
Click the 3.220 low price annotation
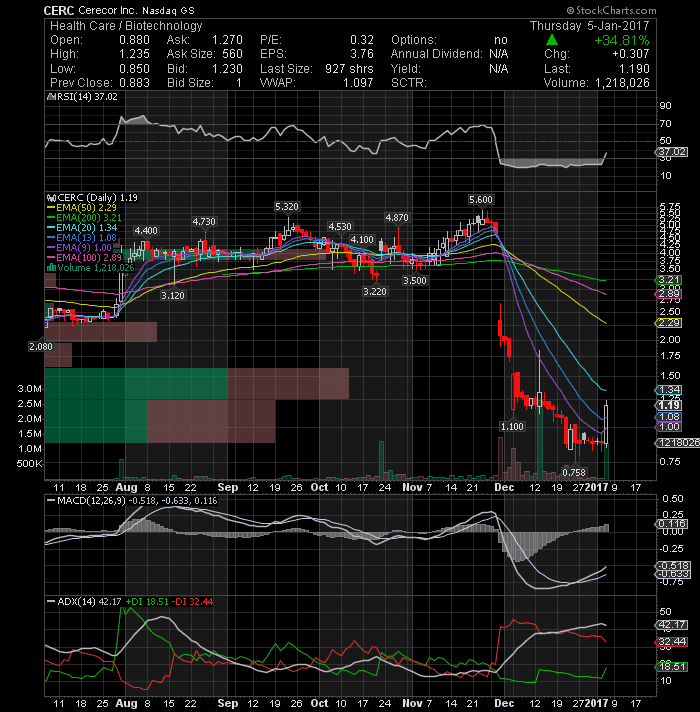[x=375, y=292]
